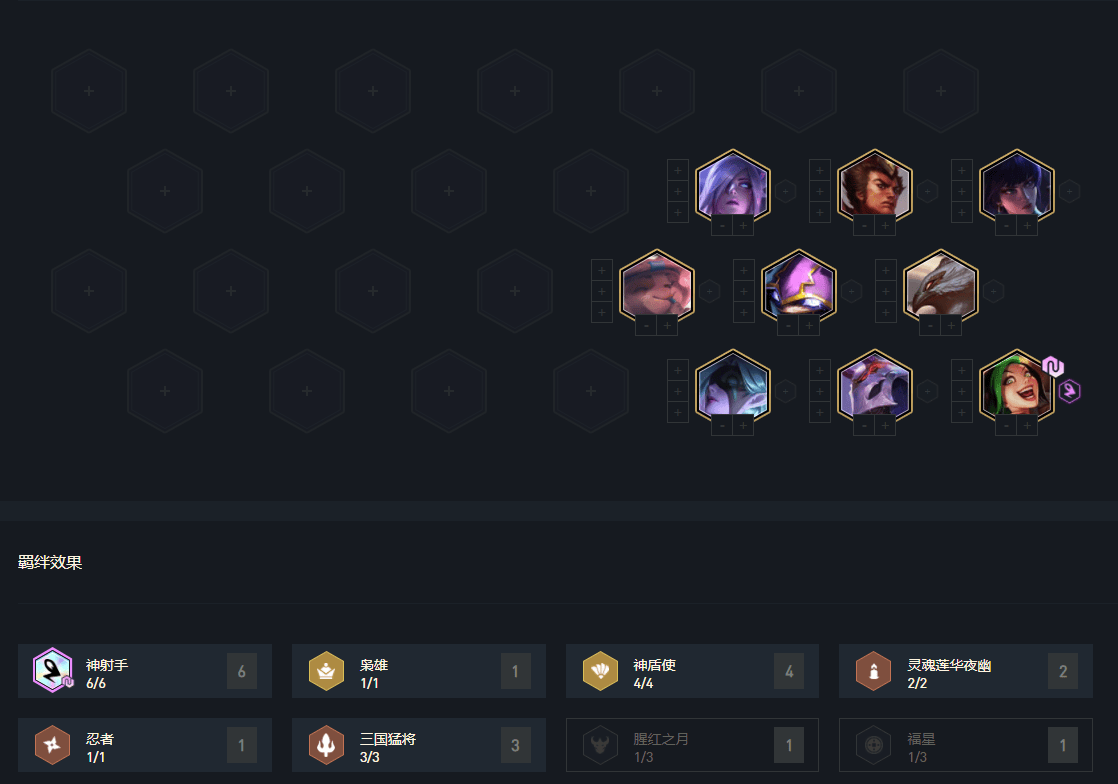Select the 神射手 trait icon
Screen dimensions: 1118x784
(x=53, y=671)
